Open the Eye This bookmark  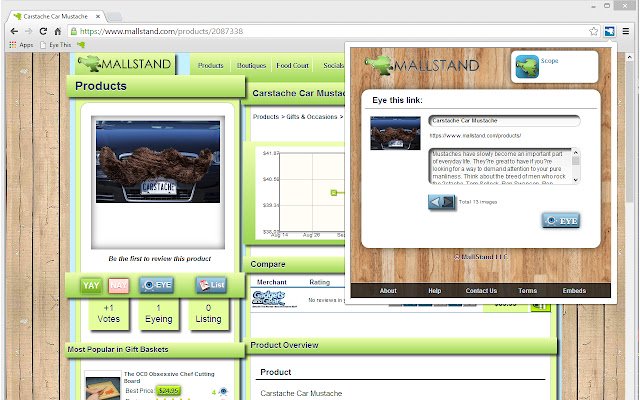pyautogui.click(x=56, y=45)
